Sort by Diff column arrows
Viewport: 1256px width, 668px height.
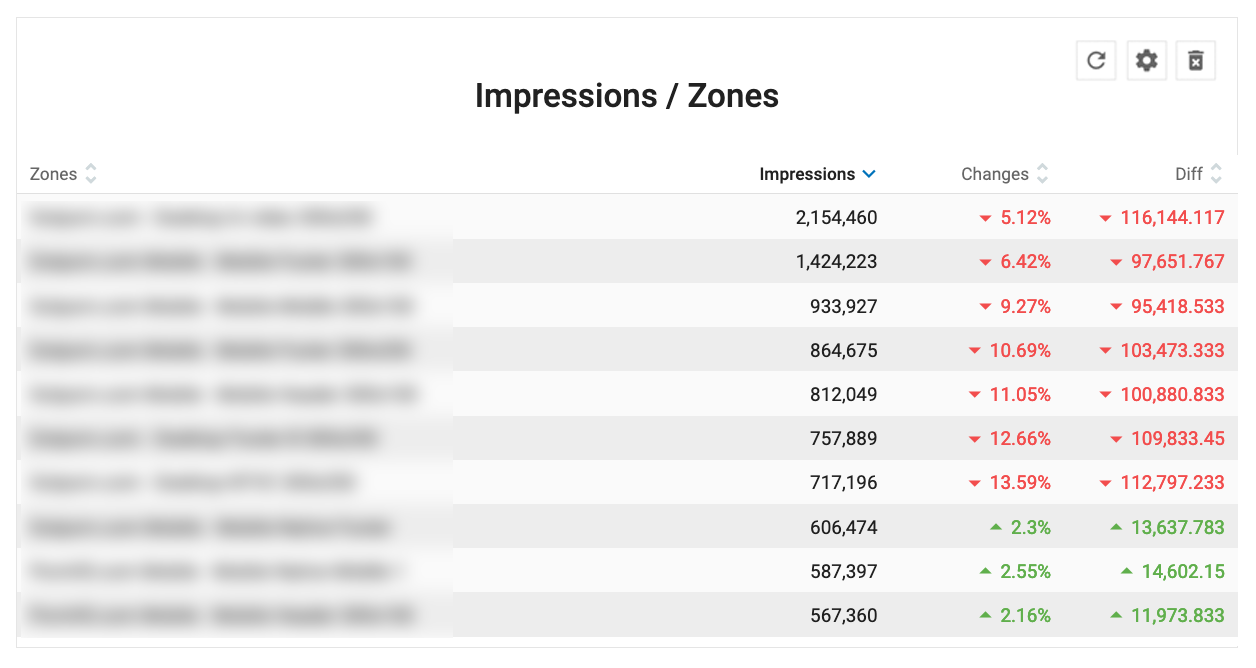click(x=1216, y=174)
